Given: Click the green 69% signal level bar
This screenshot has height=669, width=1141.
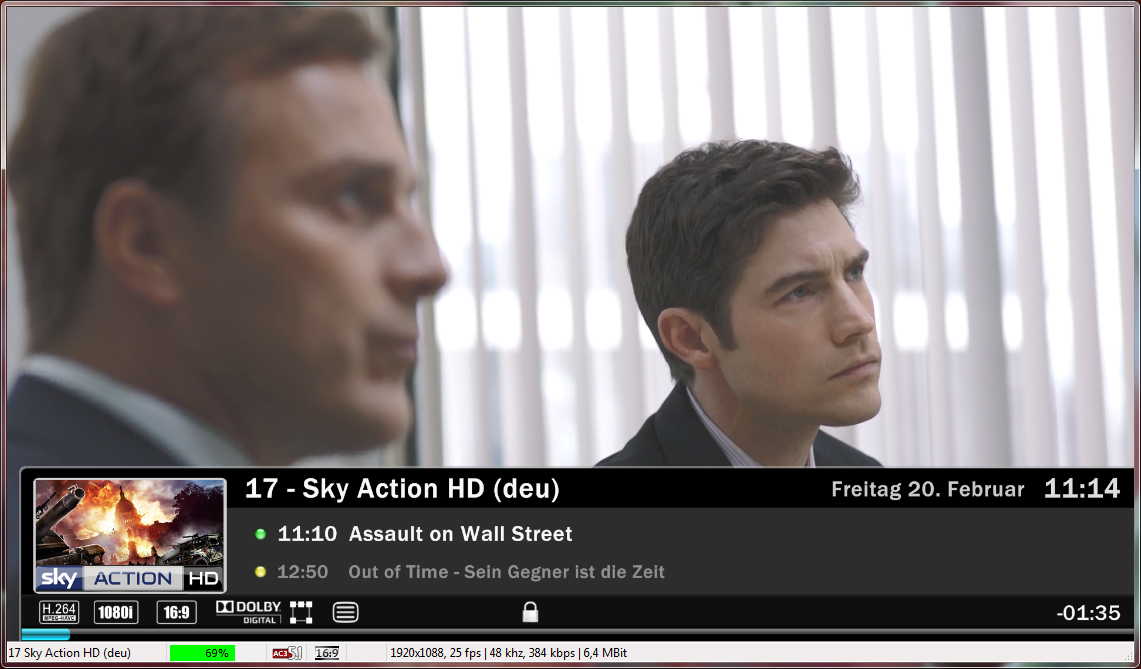Looking at the screenshot, I should click(202, 653).
